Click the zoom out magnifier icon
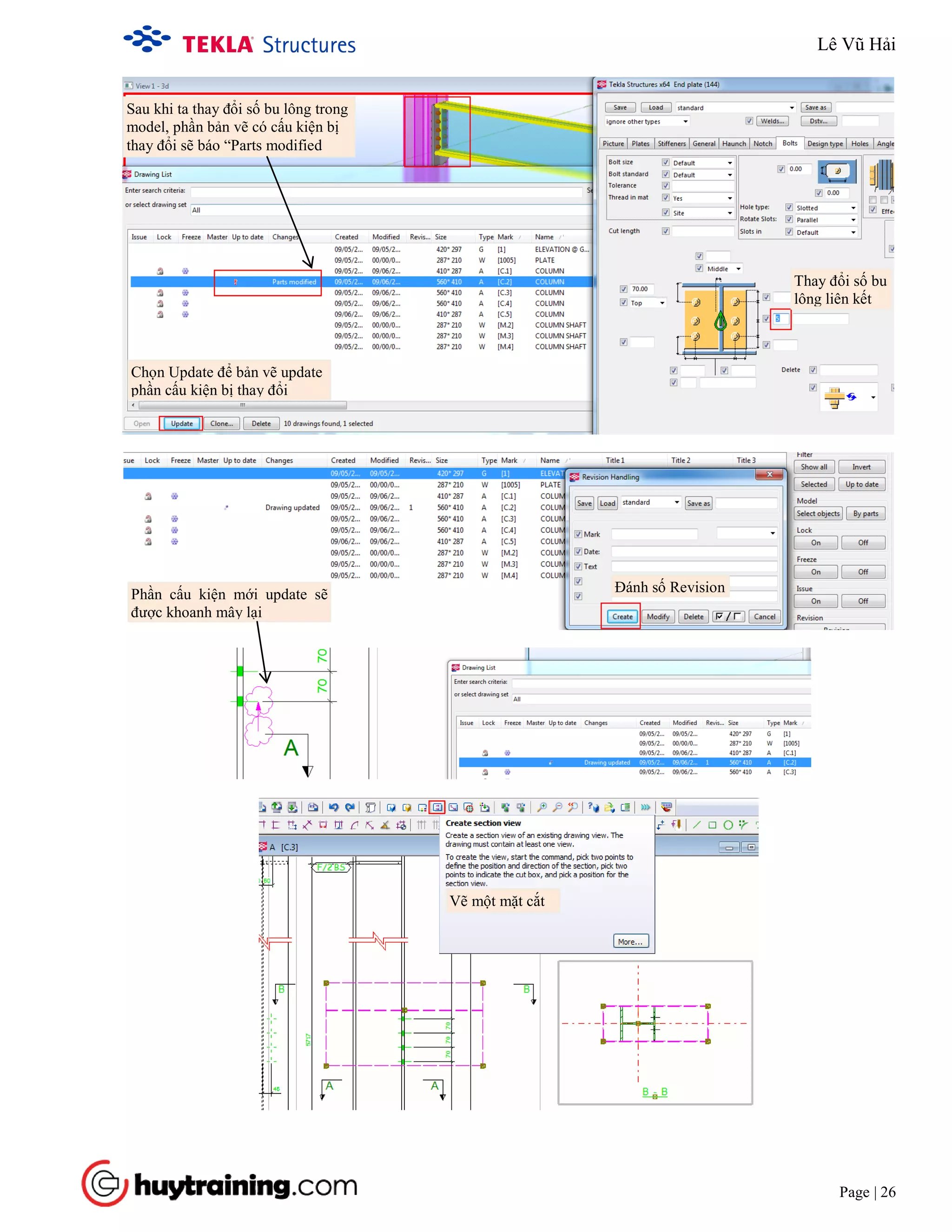This screenshot has width=952, height=1232. click(557, 807)
